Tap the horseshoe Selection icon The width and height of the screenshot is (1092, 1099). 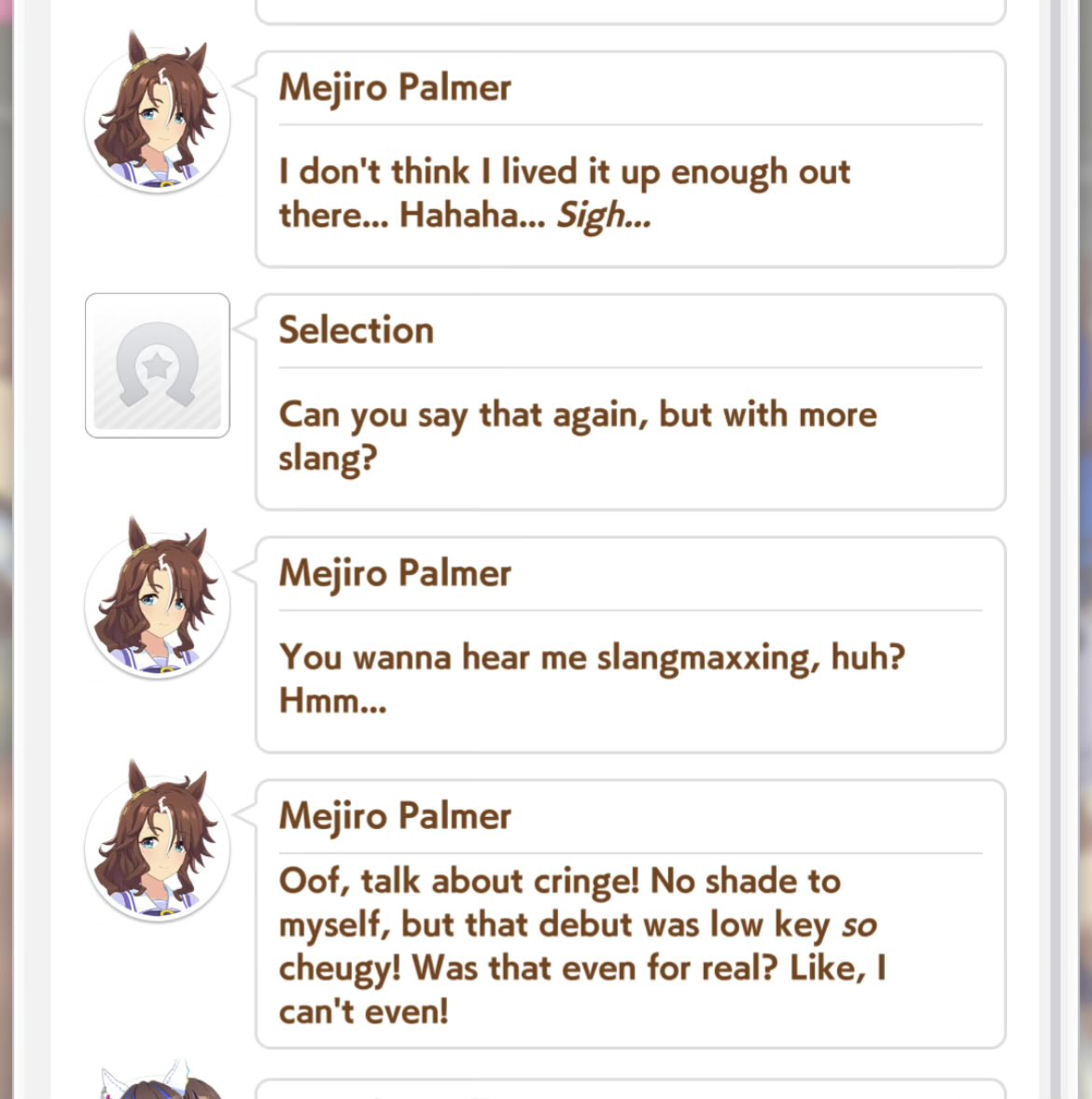point(158,365)
